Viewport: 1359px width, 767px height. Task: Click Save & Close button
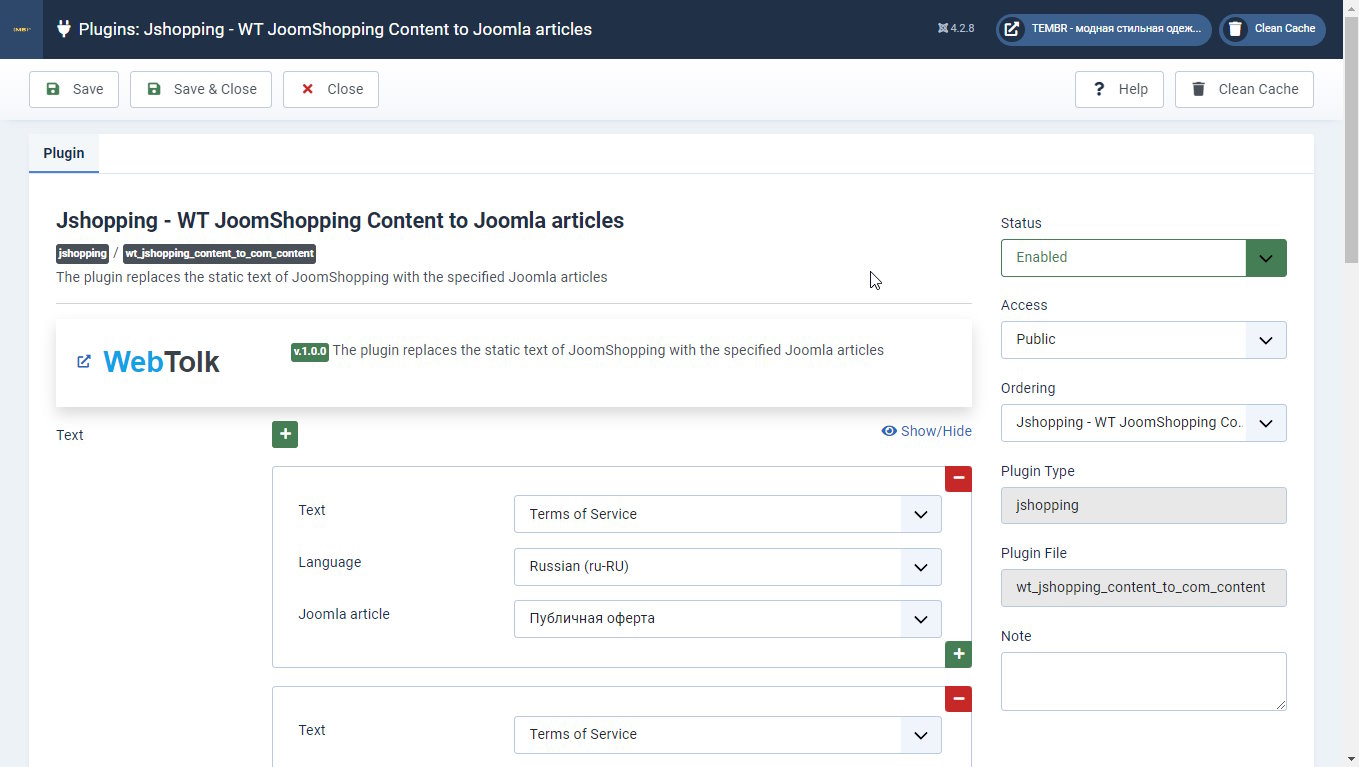pos(201,89)
